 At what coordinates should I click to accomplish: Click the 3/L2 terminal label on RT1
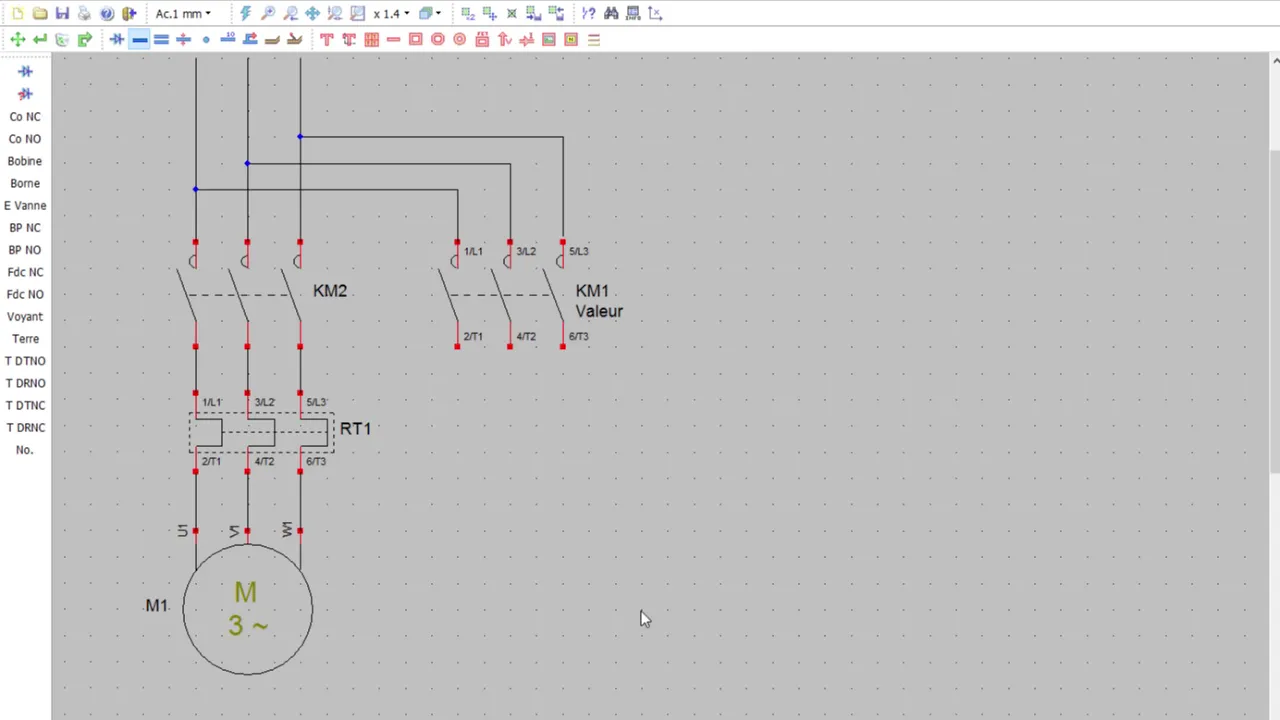tap(264, 402)
